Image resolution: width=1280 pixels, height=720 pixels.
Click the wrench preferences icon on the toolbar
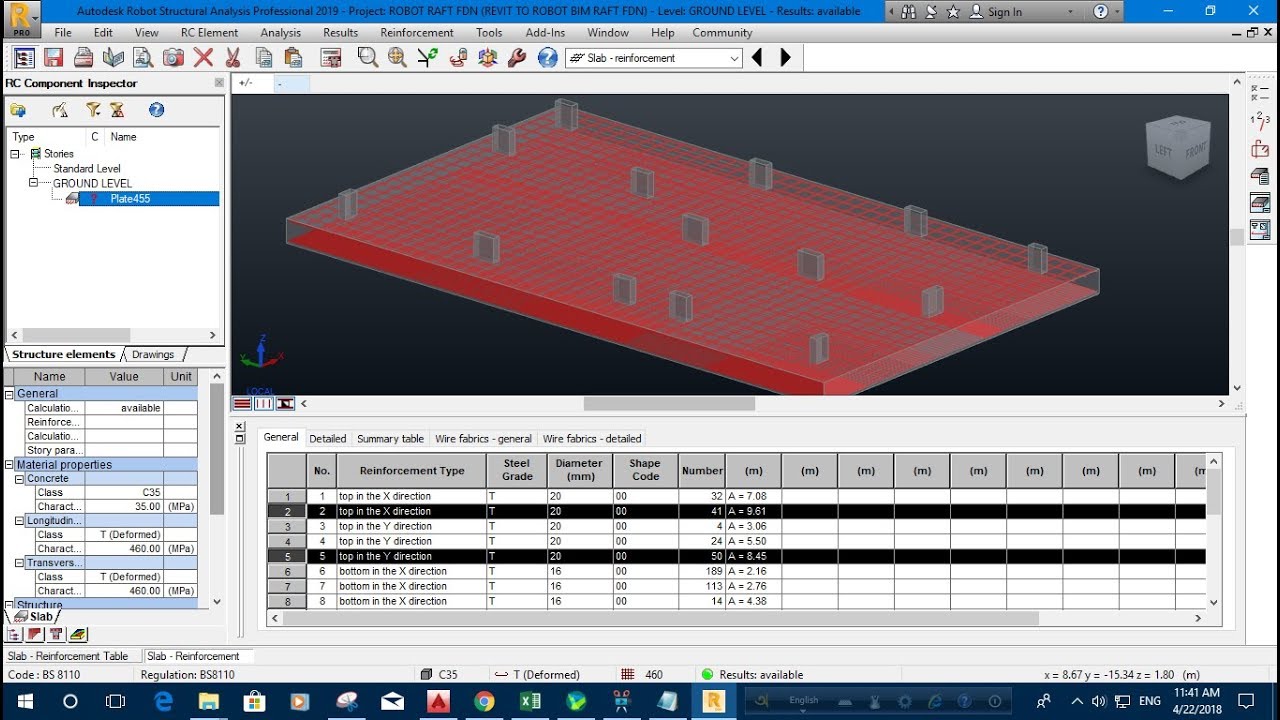pyautogui.click(x=515, y=58)
